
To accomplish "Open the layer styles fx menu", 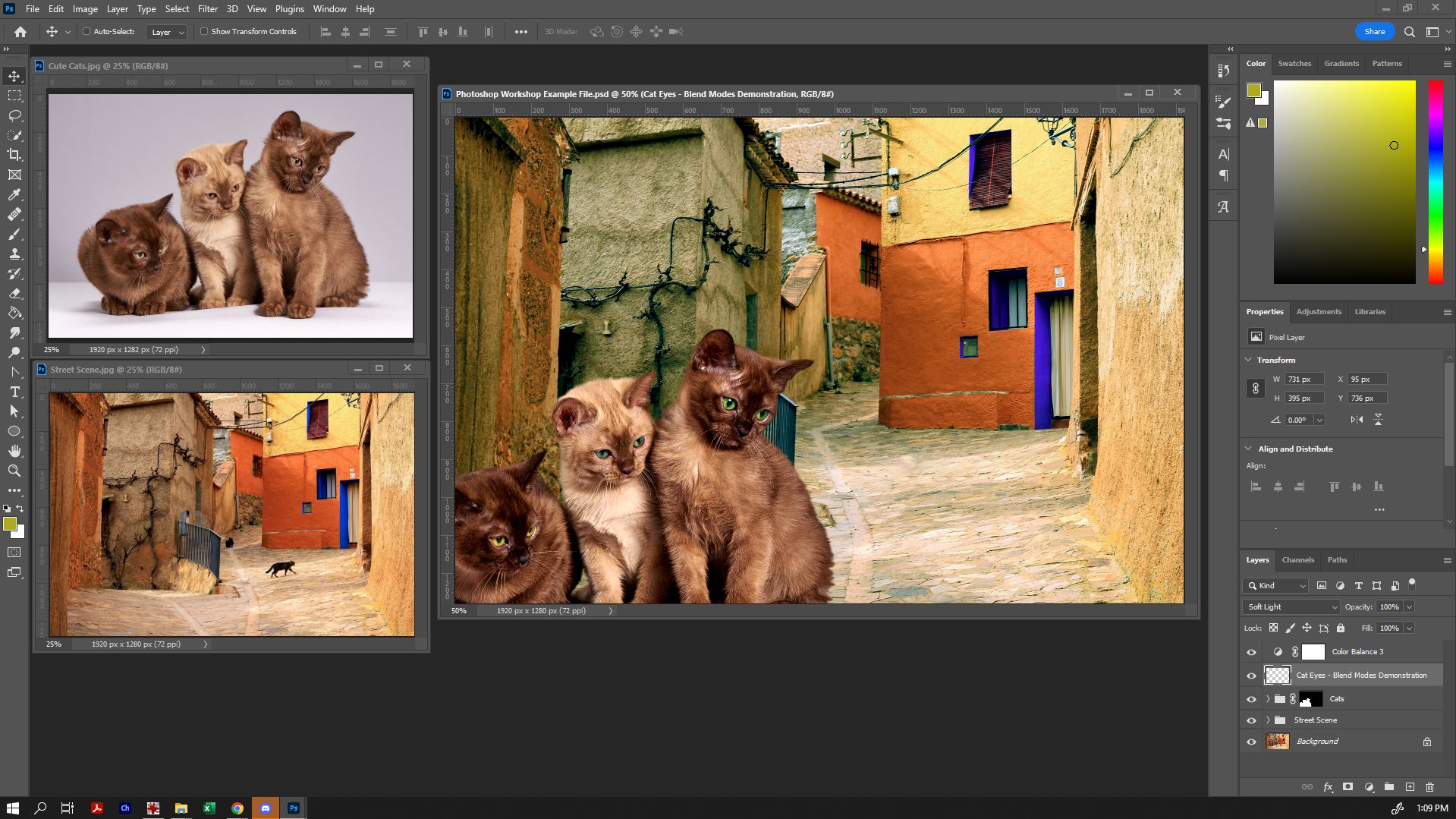I will click(x=1328, y=787).
